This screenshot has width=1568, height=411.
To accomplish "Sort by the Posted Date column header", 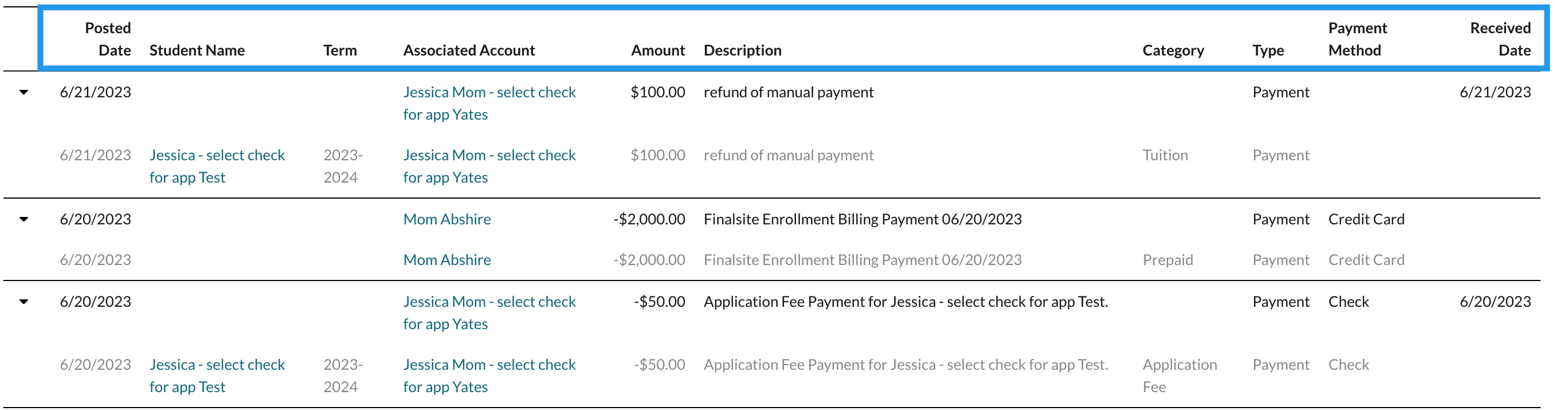I will coord(108,39).
